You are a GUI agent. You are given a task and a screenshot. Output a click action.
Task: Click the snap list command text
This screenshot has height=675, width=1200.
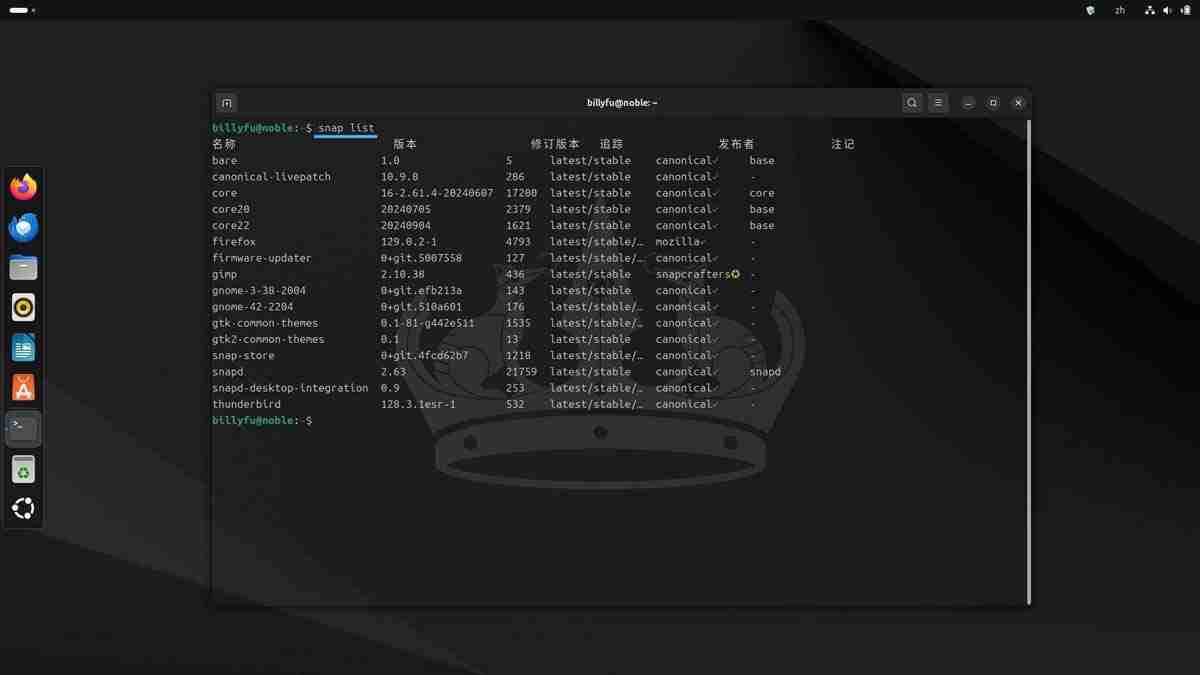pos(343,127)
